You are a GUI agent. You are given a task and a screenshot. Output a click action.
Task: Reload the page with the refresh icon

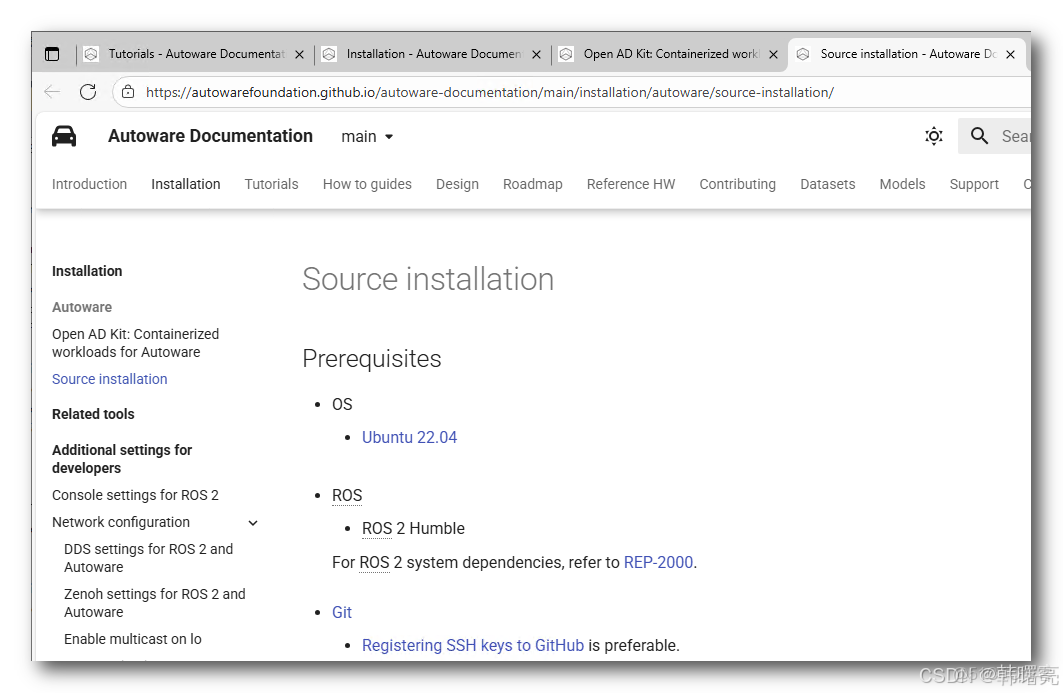[88, 91]
